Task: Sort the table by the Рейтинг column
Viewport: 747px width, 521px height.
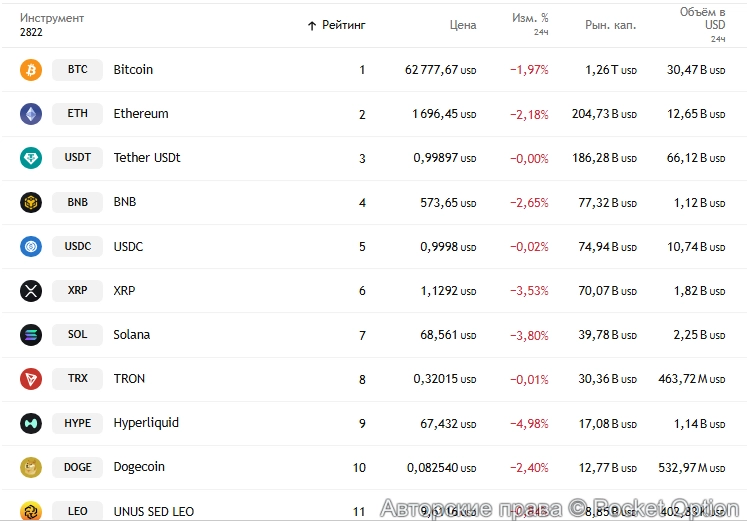Action: (x=337, y=25)
